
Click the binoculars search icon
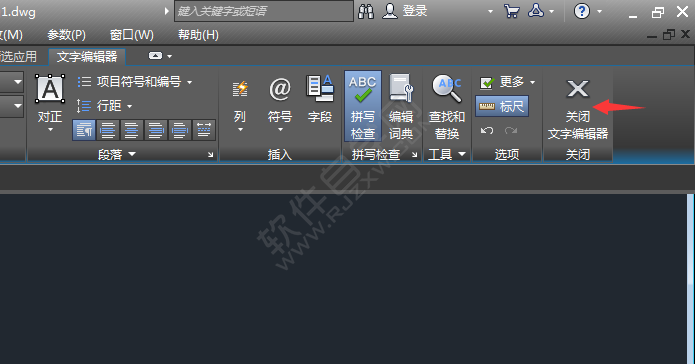[x=366, y=12]
